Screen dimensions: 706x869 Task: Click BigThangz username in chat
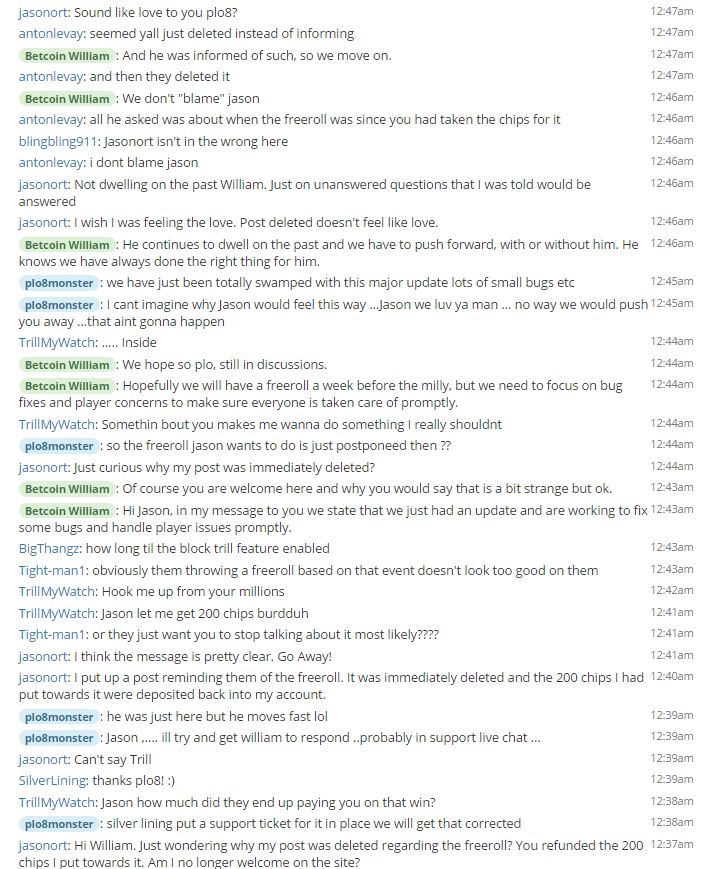[x=49, y=549]
